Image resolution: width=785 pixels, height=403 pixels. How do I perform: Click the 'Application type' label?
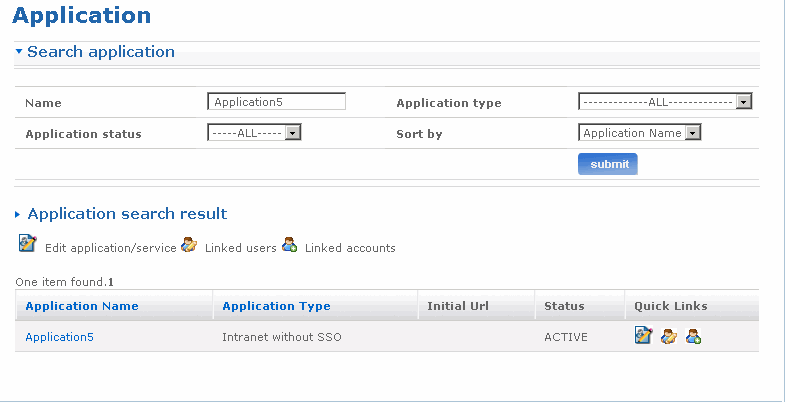[x=449, y=103]
